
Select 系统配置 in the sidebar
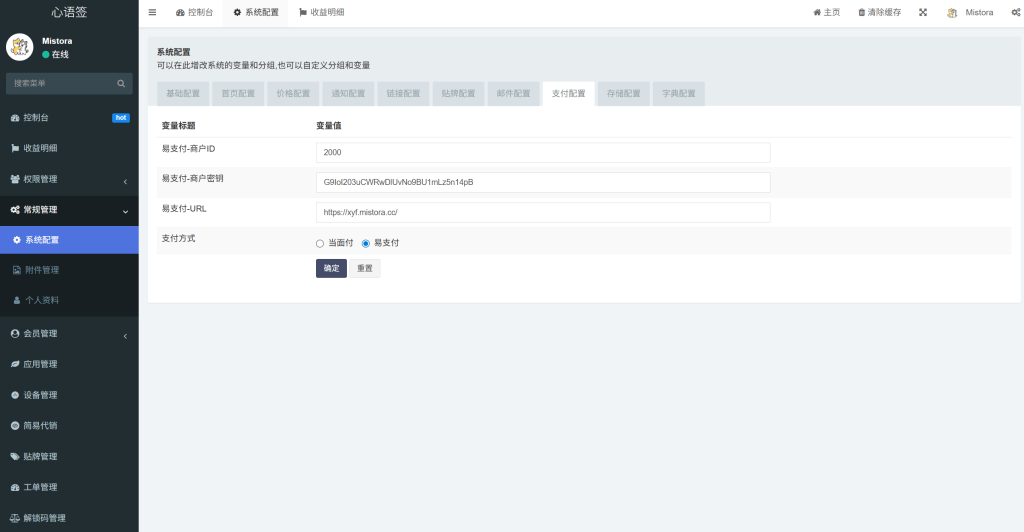[69, 240]
